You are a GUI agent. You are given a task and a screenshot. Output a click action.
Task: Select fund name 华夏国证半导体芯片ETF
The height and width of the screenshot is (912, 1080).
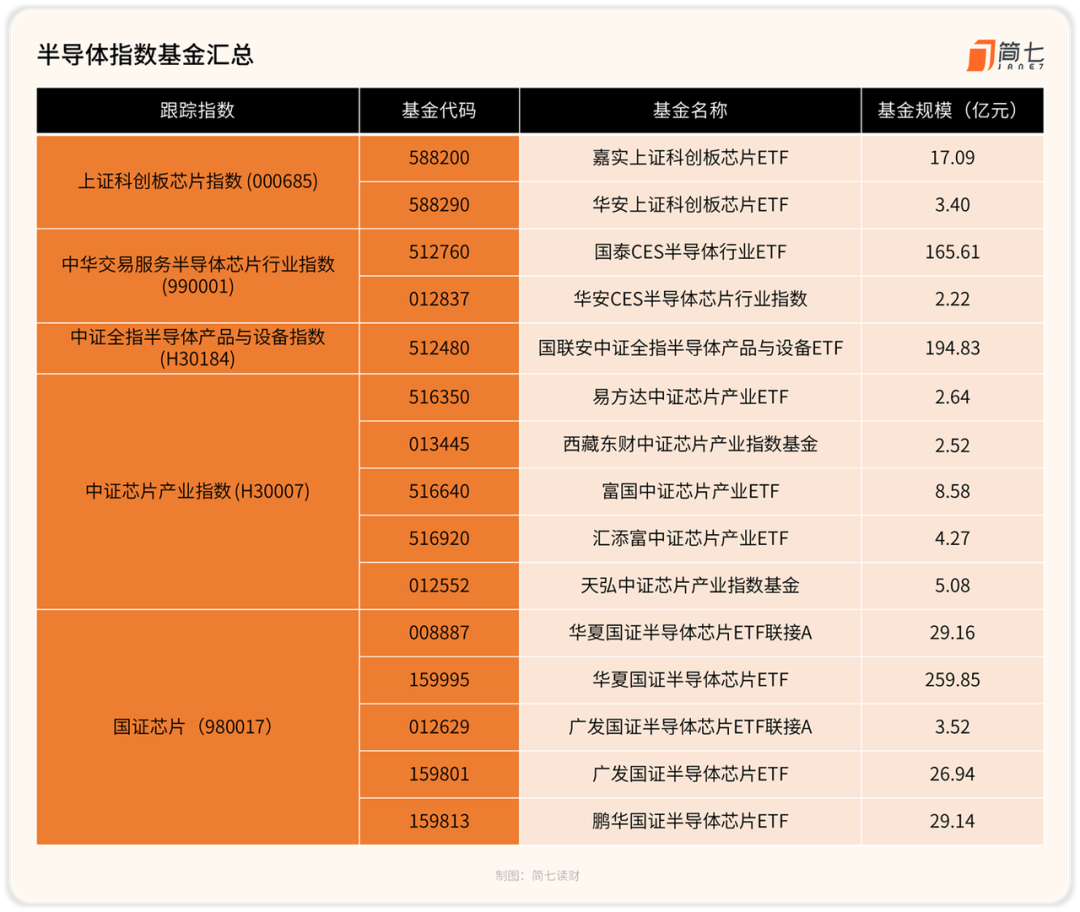[x=690, y=681]
